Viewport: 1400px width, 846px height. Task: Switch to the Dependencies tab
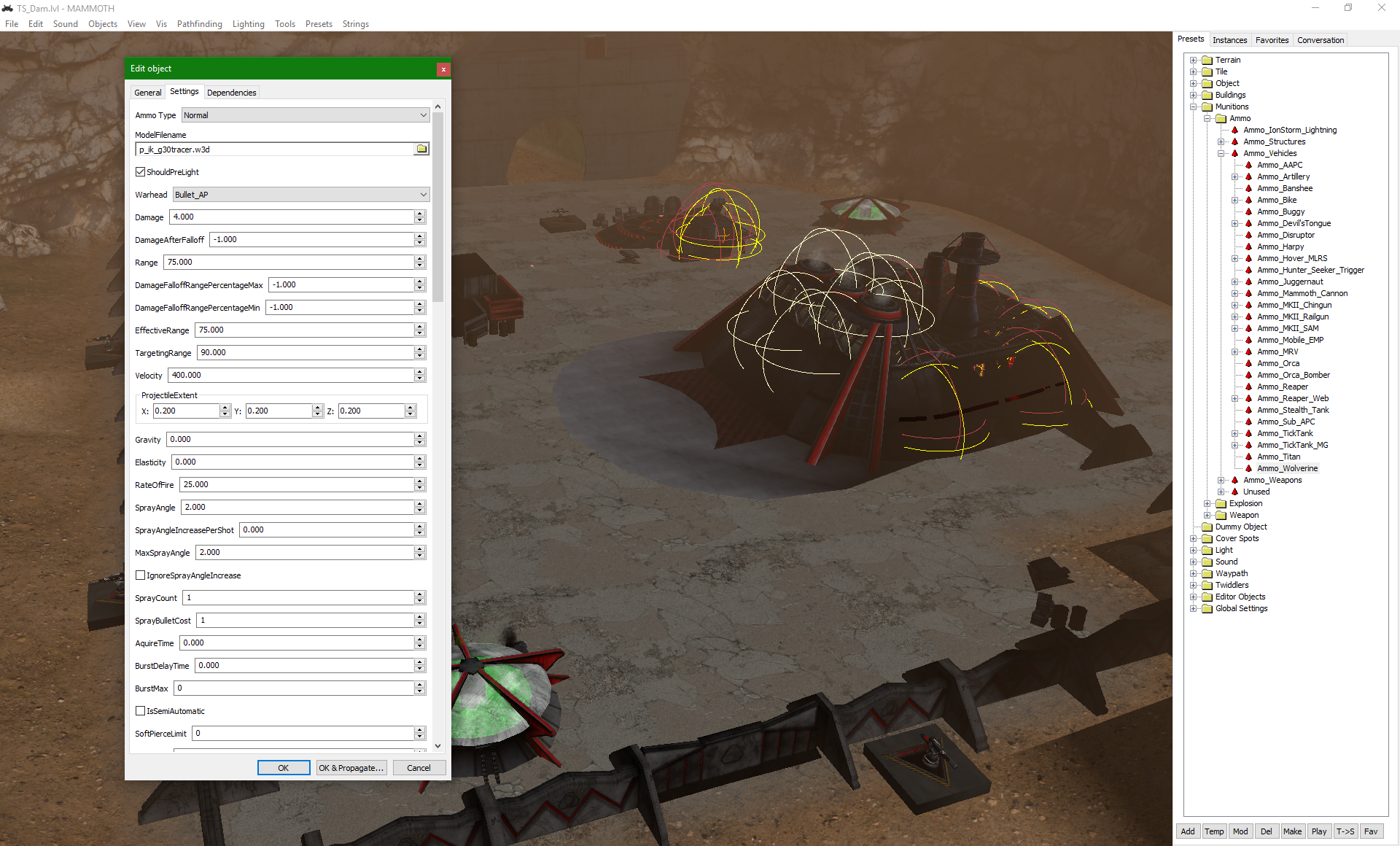tap(231, 93)
